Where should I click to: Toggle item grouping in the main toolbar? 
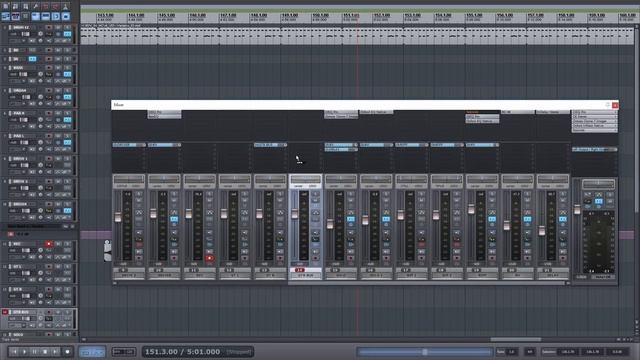[16, 16]
